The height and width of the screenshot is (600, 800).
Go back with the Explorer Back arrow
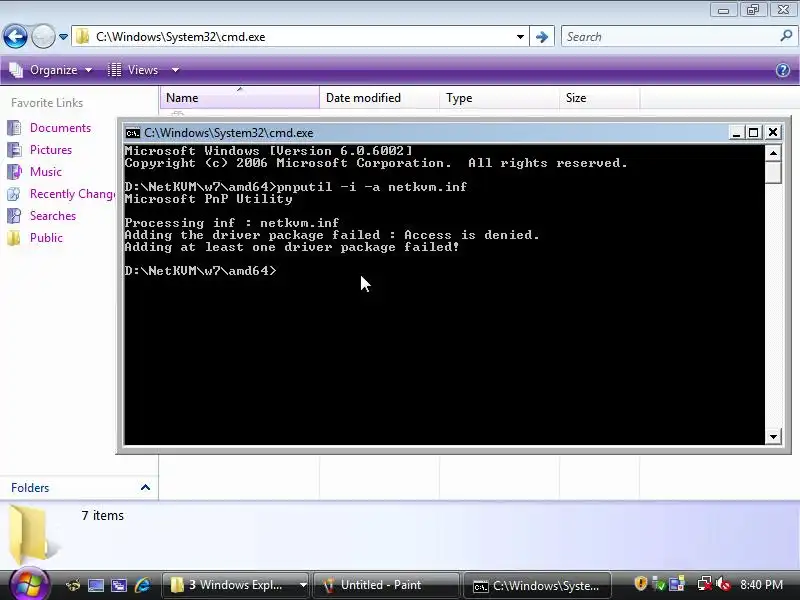pos(15,37)
